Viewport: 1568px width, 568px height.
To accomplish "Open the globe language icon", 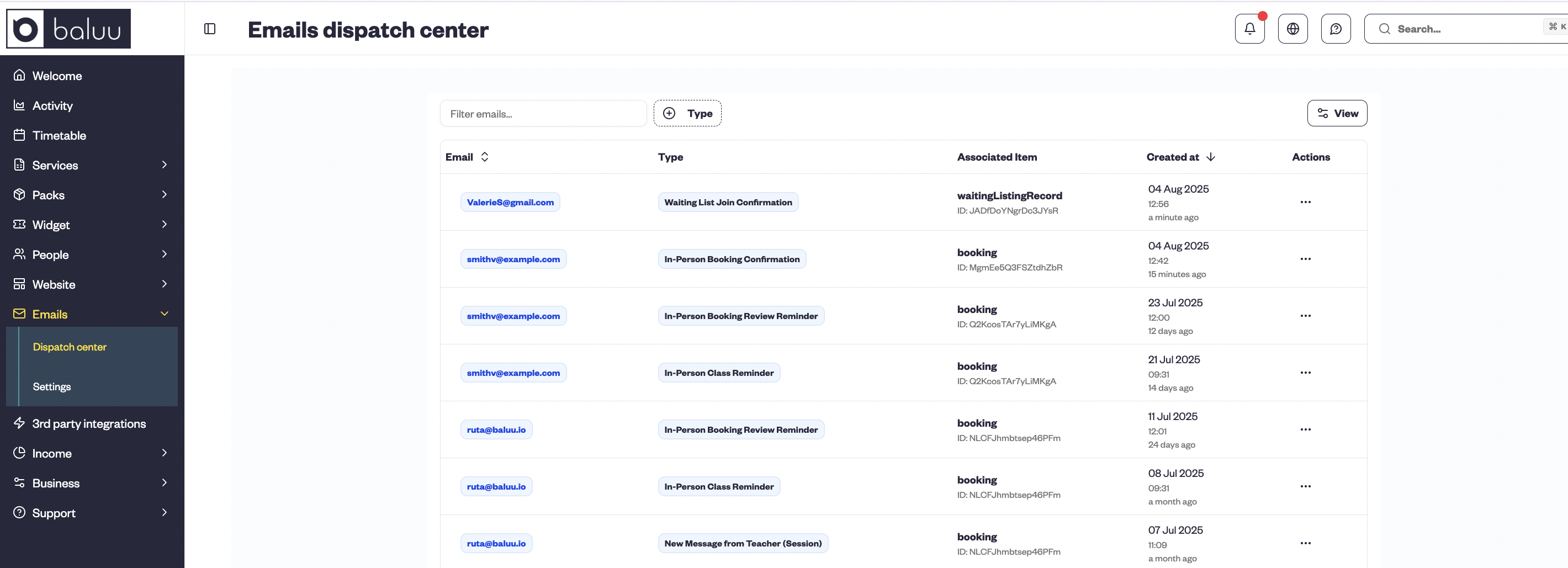I will [x=1293, y=29].
